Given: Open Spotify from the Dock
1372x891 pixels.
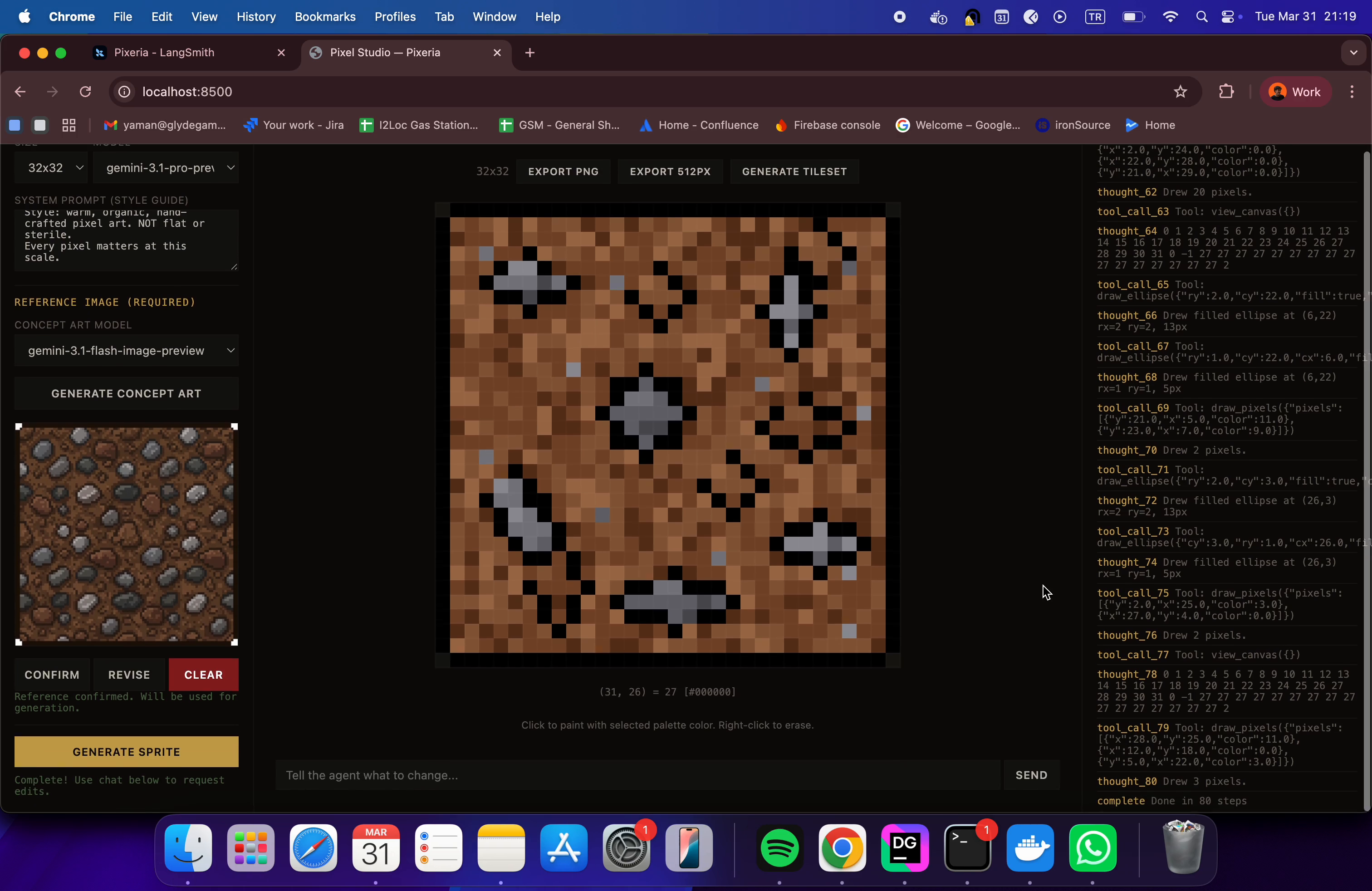Looking at the screenshot, I should pyautogui.click(x=779, y=848).
